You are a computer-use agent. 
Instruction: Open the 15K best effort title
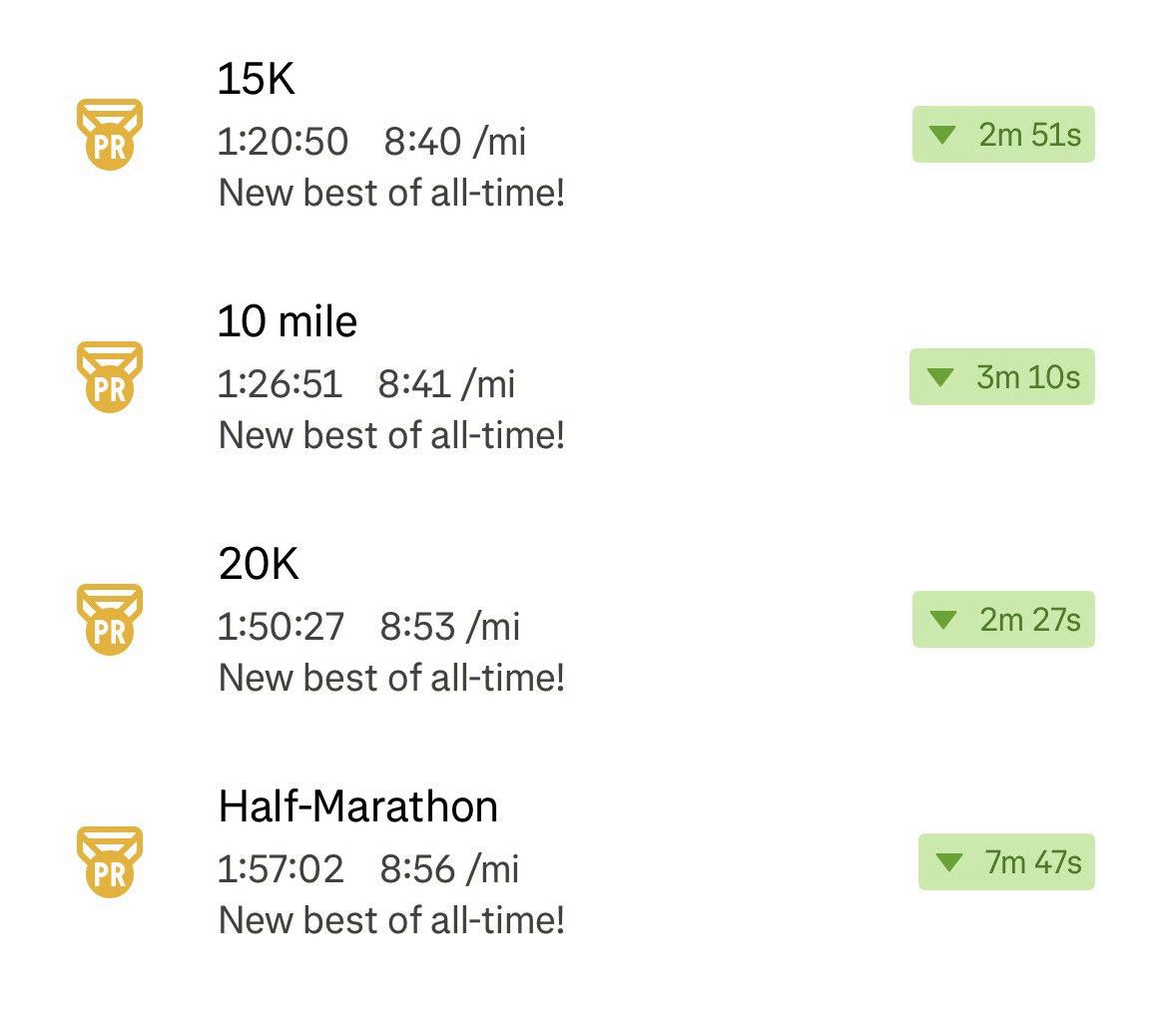[x=256, y=79]
